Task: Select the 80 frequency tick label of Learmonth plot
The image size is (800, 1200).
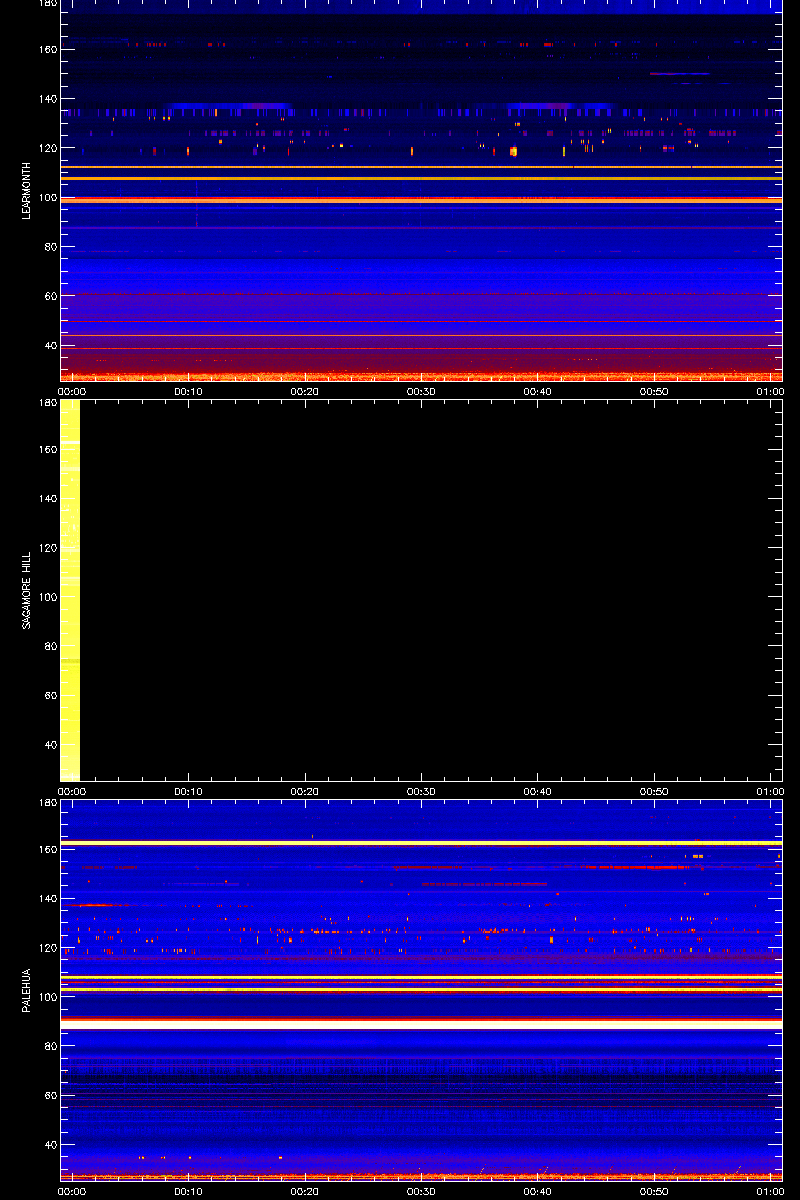Action: pyautogui.click(x=51, y=247)
